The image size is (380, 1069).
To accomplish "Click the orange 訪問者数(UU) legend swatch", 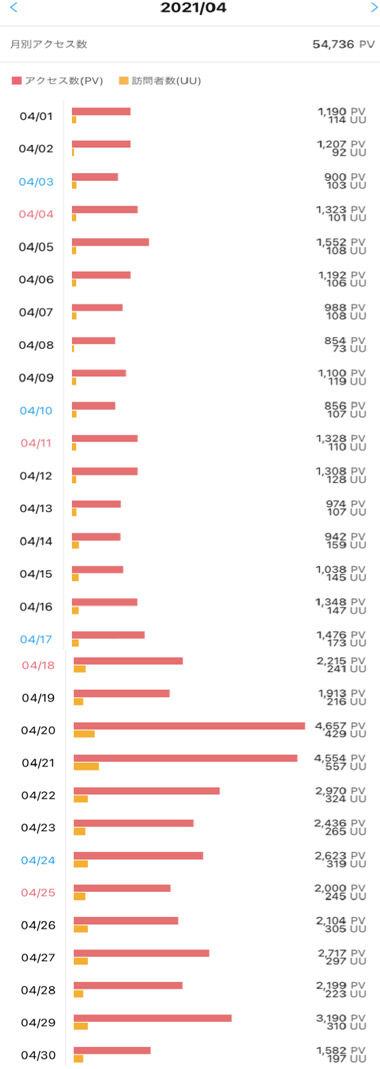I will tap(123, 81).
